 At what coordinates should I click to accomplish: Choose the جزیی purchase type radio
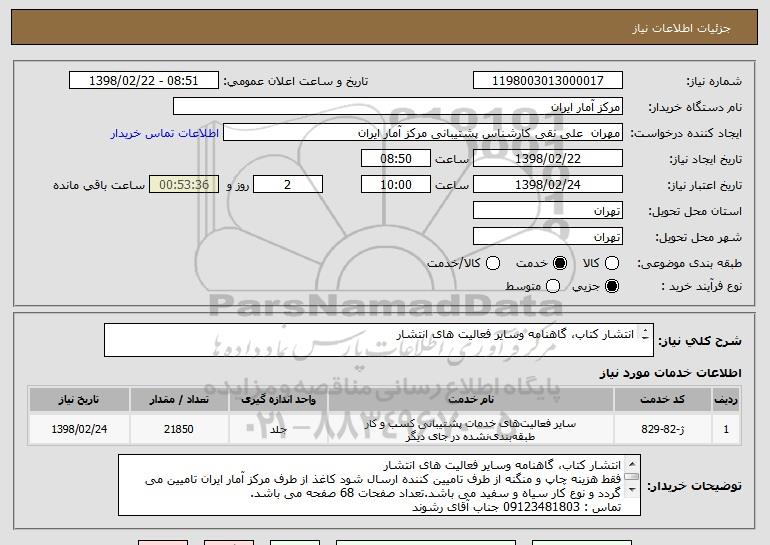pyautogui.click(x=612, y=286)
